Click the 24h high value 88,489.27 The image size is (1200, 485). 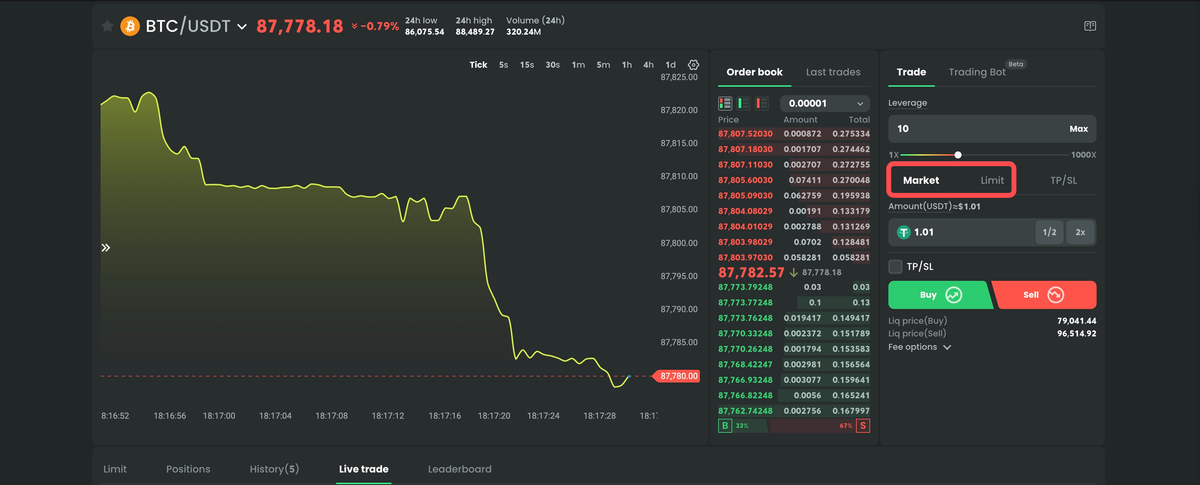[x=475, y=32]
